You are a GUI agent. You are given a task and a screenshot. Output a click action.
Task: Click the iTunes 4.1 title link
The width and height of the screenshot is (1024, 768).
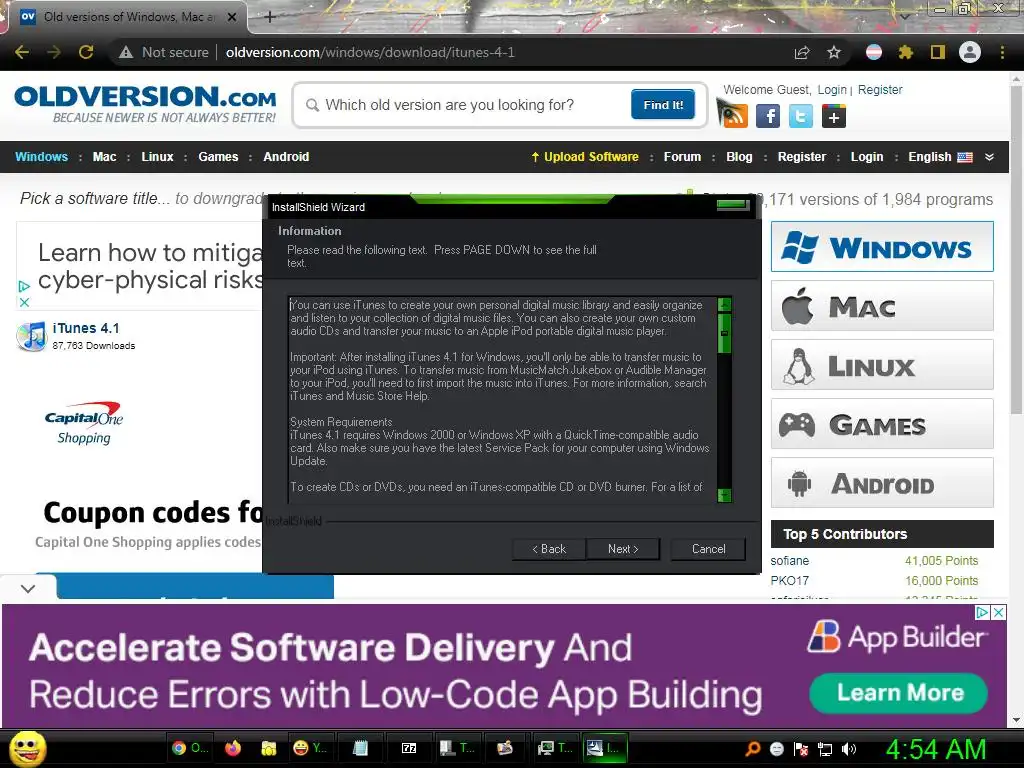pyautogui.click(x=86, y=328)
